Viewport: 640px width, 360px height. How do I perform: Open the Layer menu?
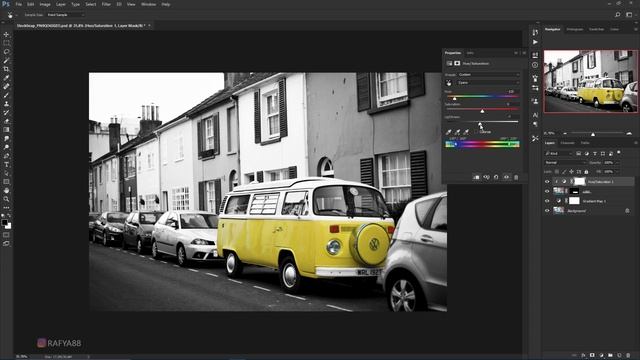pos(60,4)
